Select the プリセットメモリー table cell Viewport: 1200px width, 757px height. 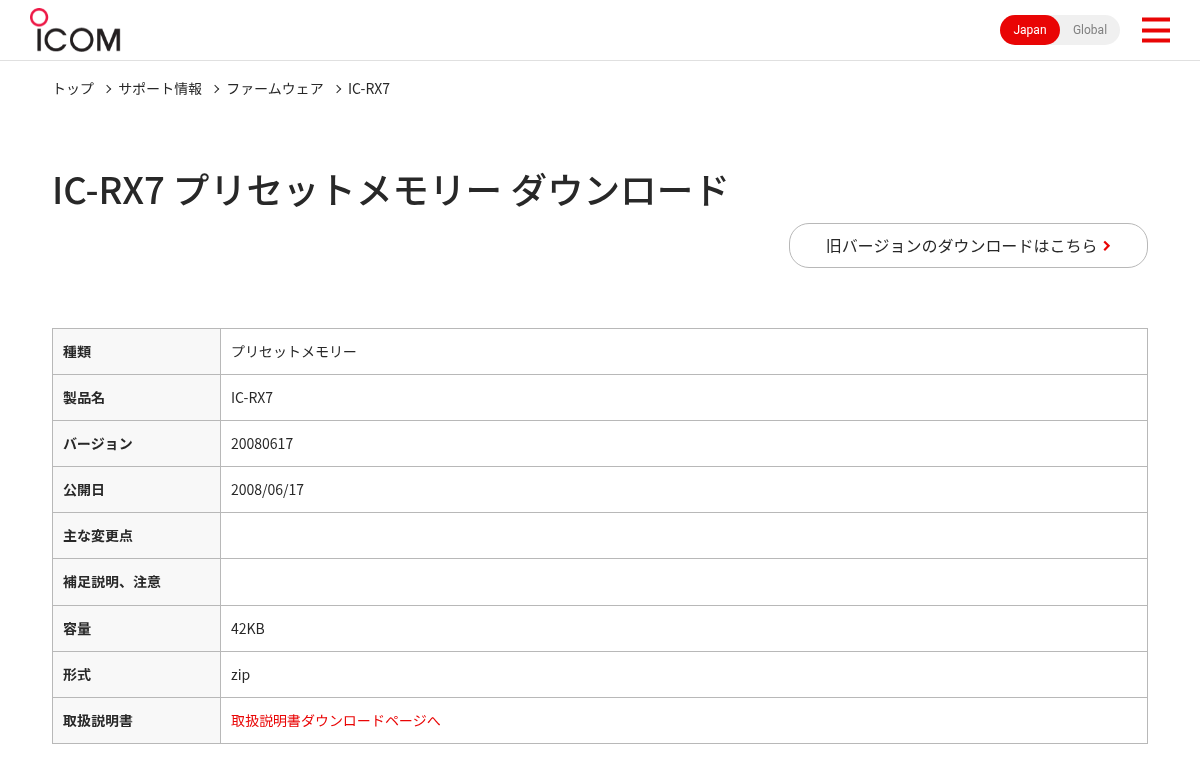[x=684, y=351]
